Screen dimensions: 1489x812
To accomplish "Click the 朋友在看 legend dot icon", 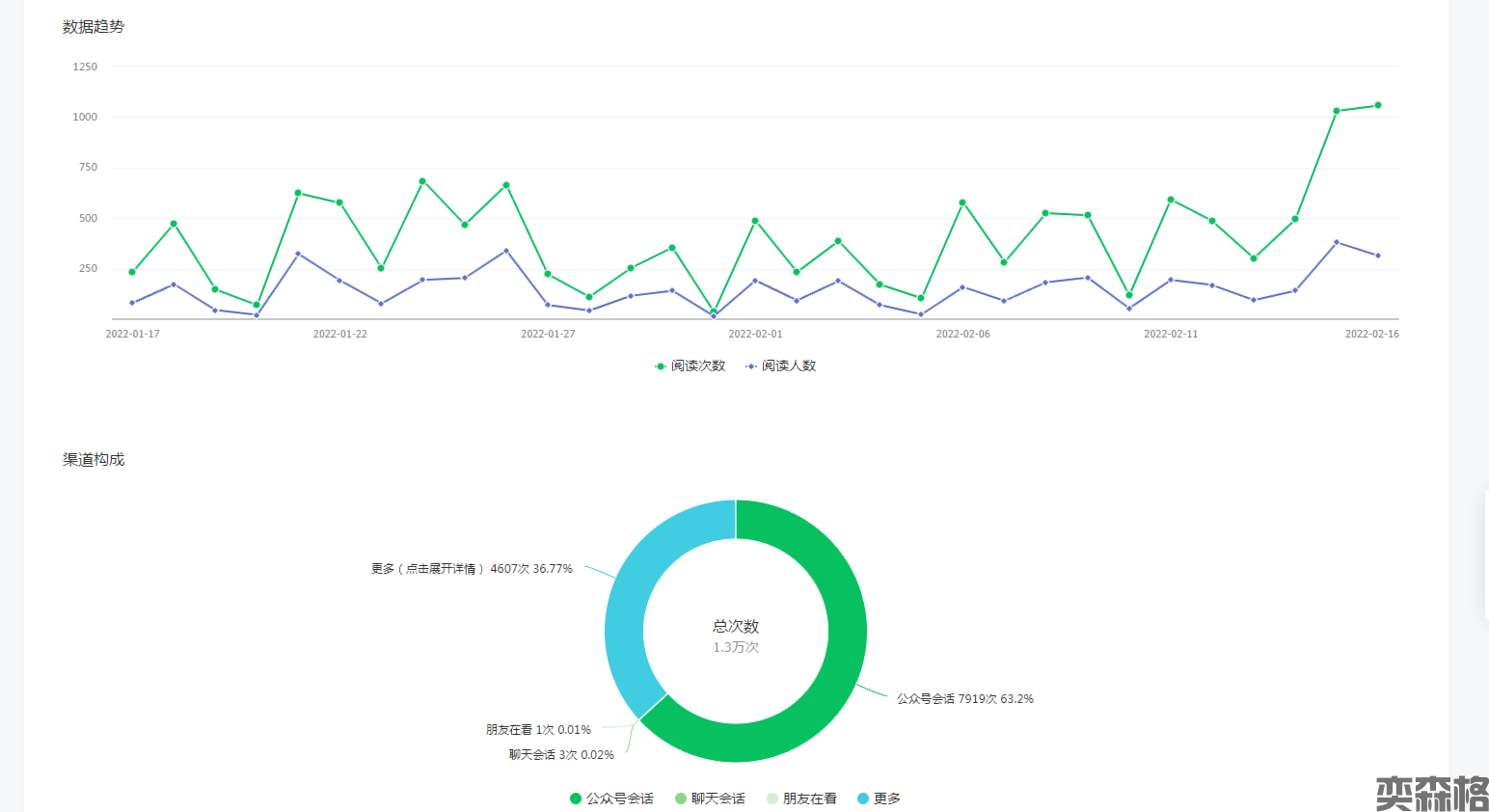I will tap(772, 798).
